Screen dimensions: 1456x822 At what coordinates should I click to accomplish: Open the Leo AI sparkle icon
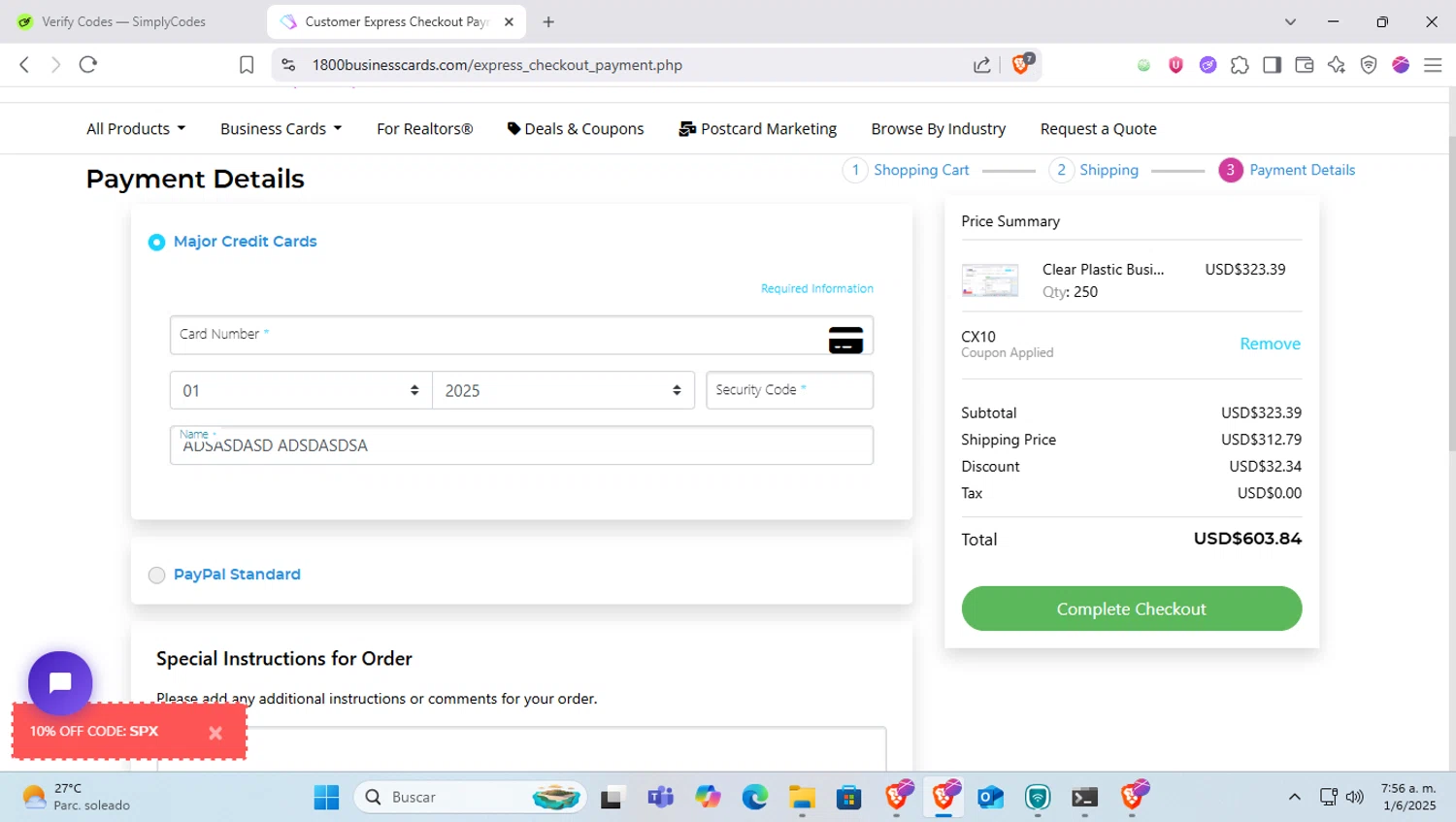[1337, 65]
